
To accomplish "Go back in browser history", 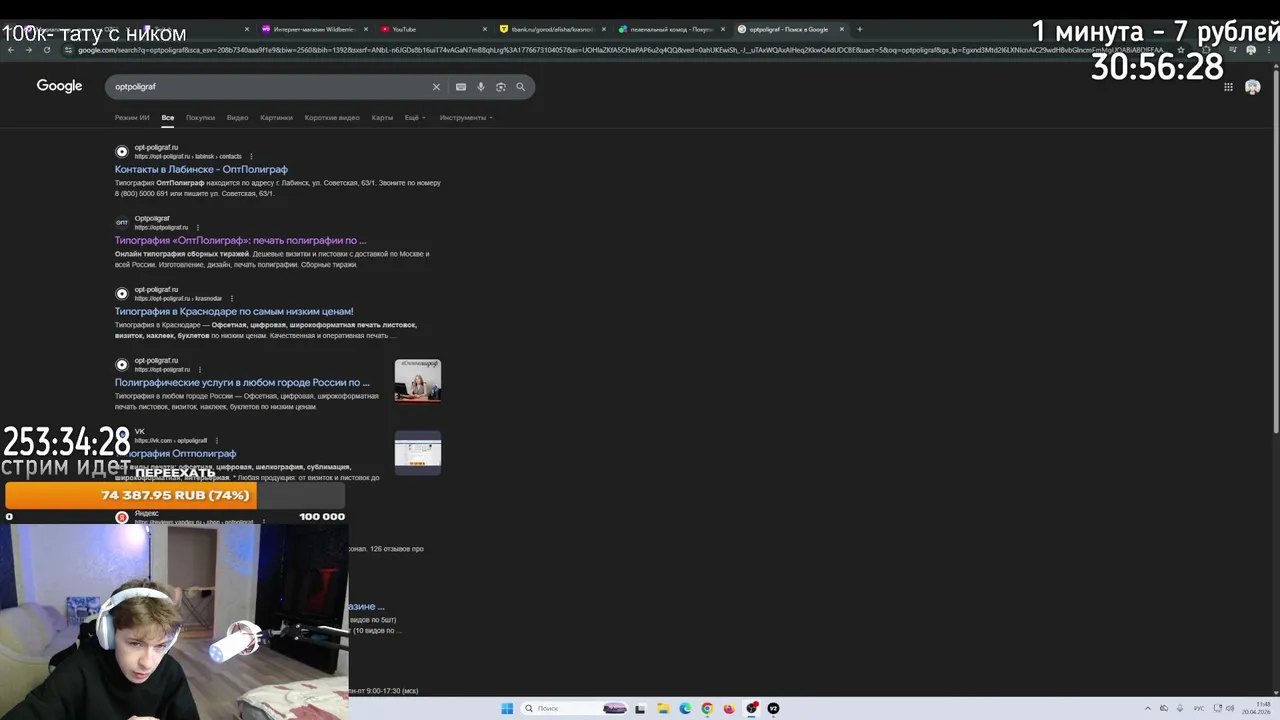I will click(10, 50).
